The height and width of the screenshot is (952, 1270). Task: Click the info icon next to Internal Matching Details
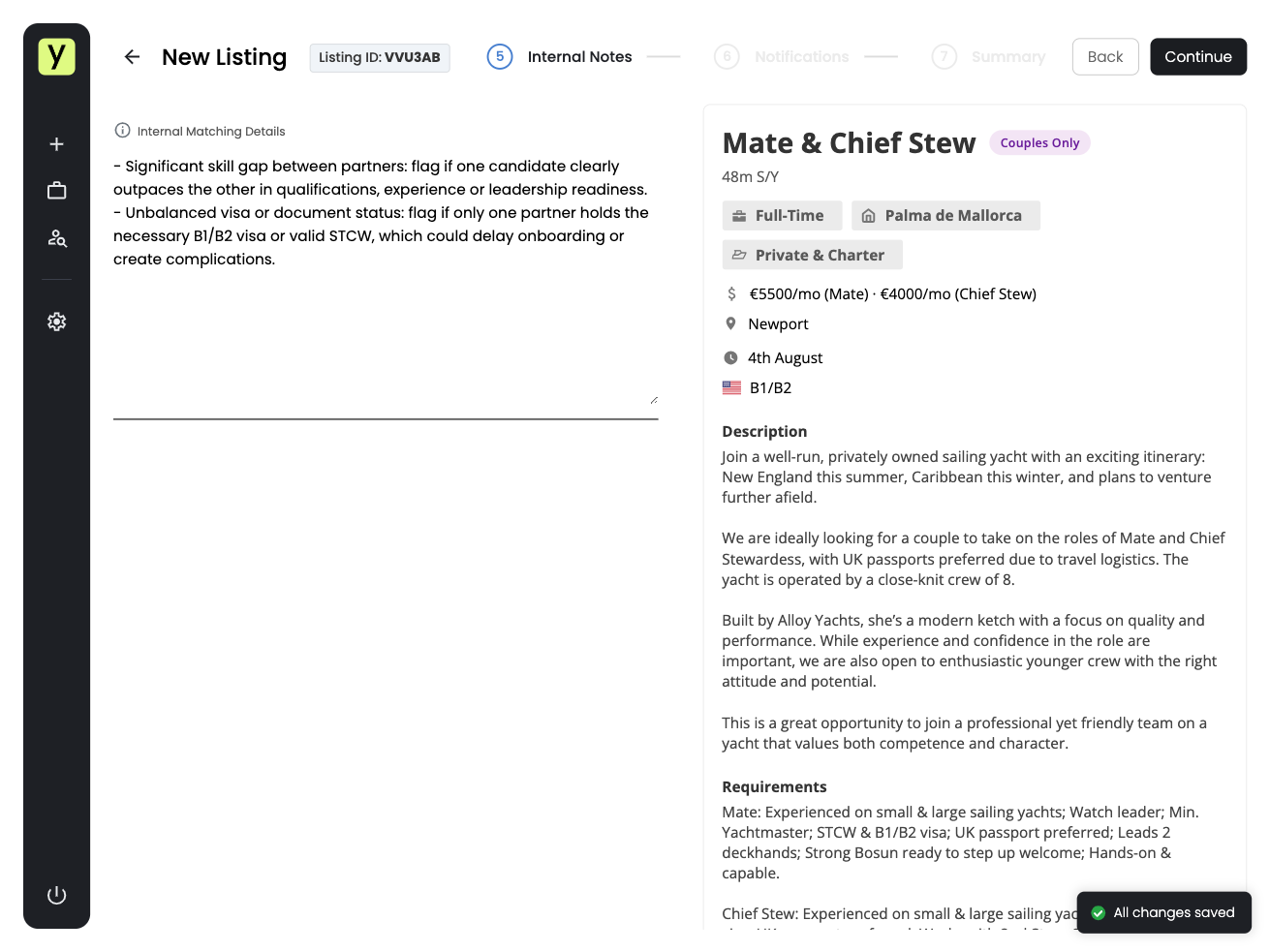(x=122, y=131)
